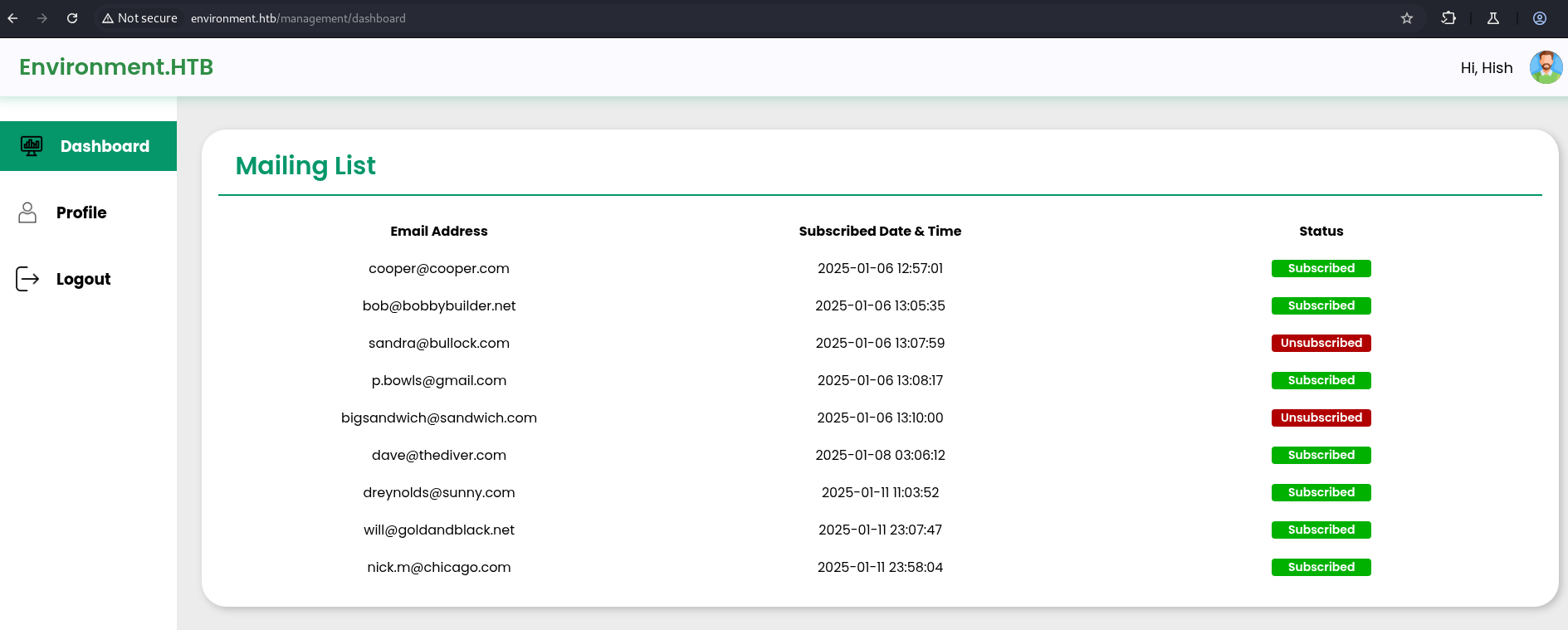Click Subscribed badge for nick.m@chicago.com

(x=1321, y=568)
